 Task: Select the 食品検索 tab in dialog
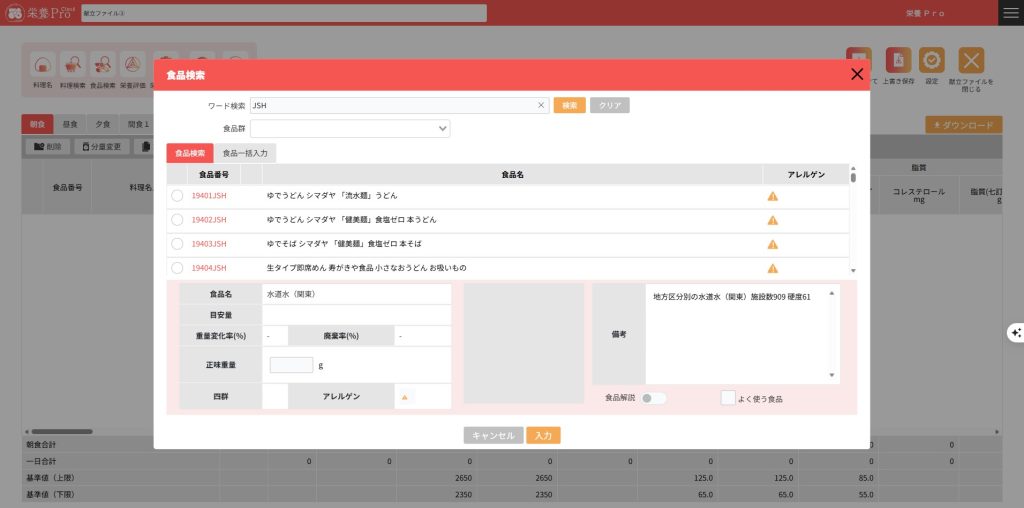tap(190, 153)
